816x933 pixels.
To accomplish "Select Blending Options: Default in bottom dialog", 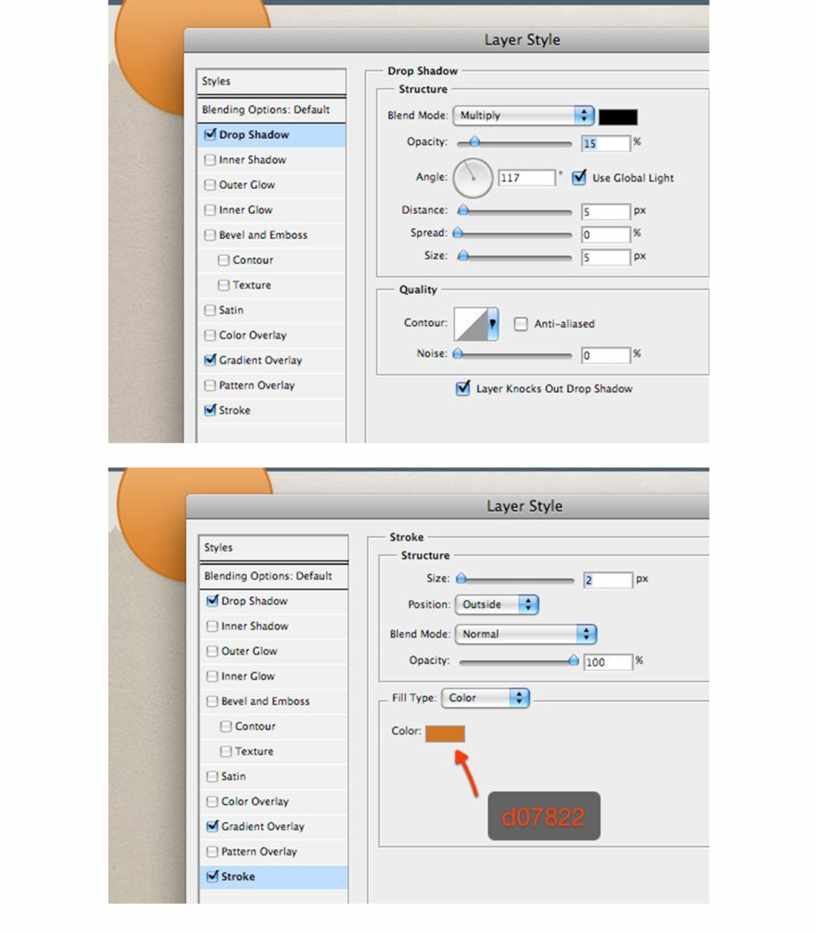I will (x=274, y=576).
